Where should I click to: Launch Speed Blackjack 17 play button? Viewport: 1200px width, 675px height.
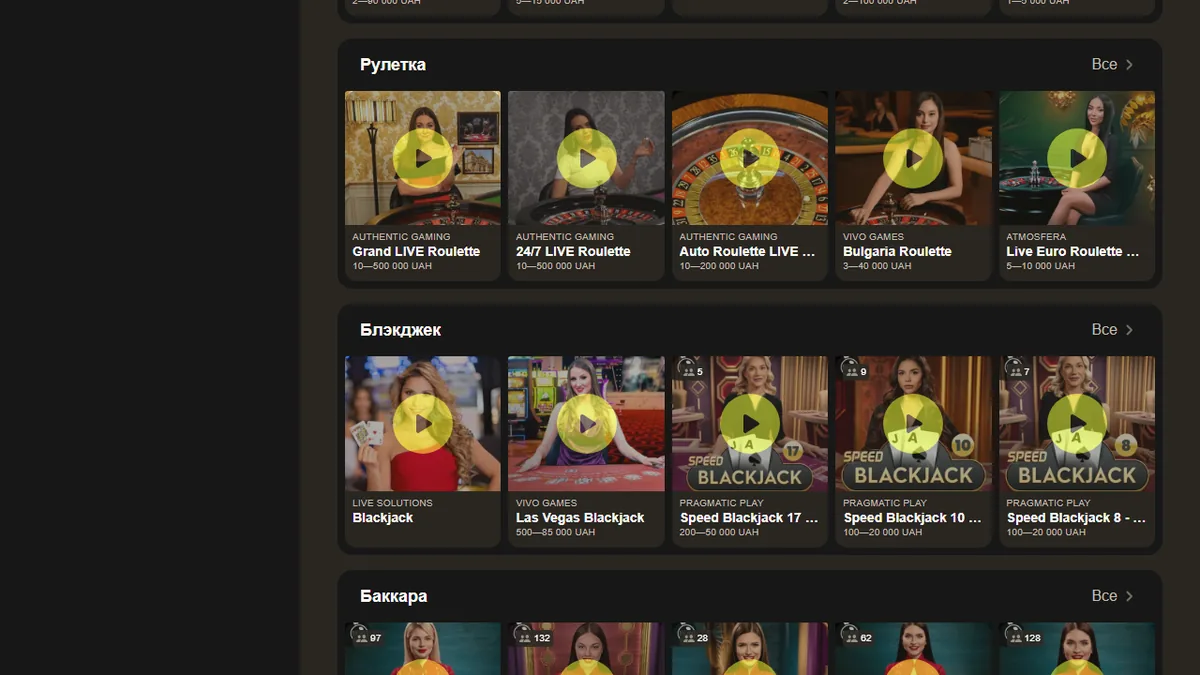[x=750, y=424]
